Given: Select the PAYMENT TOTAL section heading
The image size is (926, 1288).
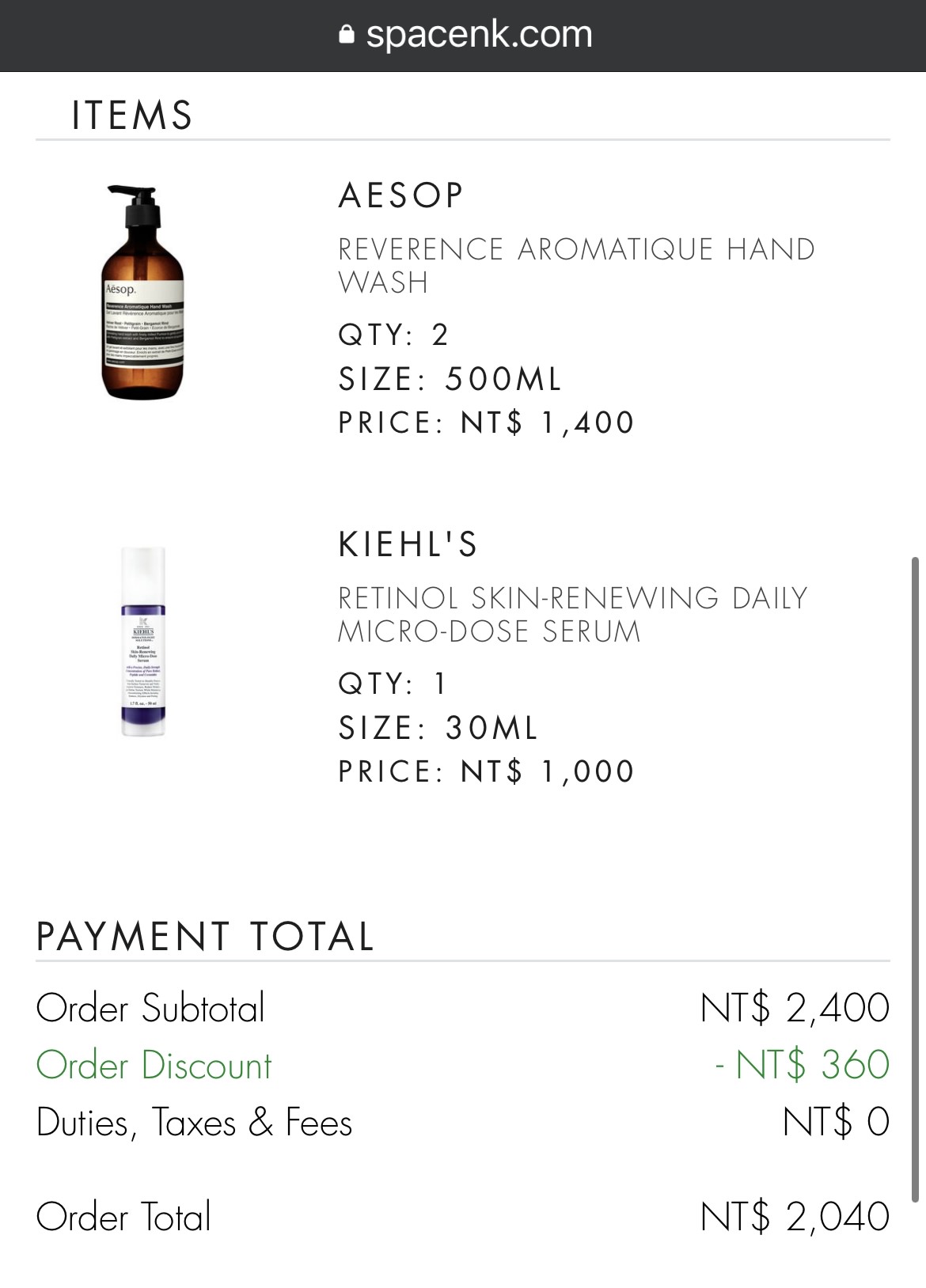Looking at the screenshot, I should [x=205, y=937].
